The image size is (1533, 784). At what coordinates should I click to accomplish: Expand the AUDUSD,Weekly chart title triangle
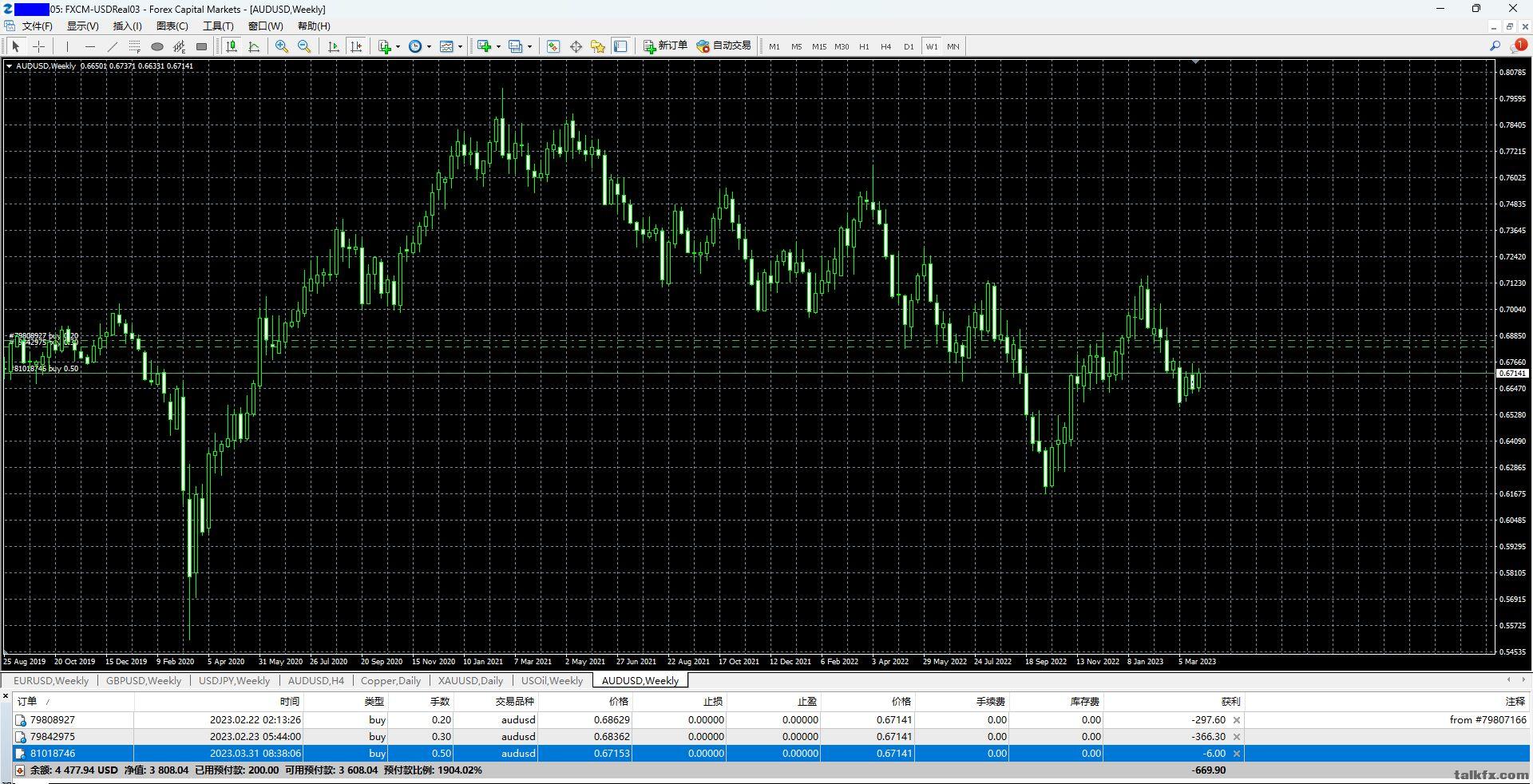point(9,66)
